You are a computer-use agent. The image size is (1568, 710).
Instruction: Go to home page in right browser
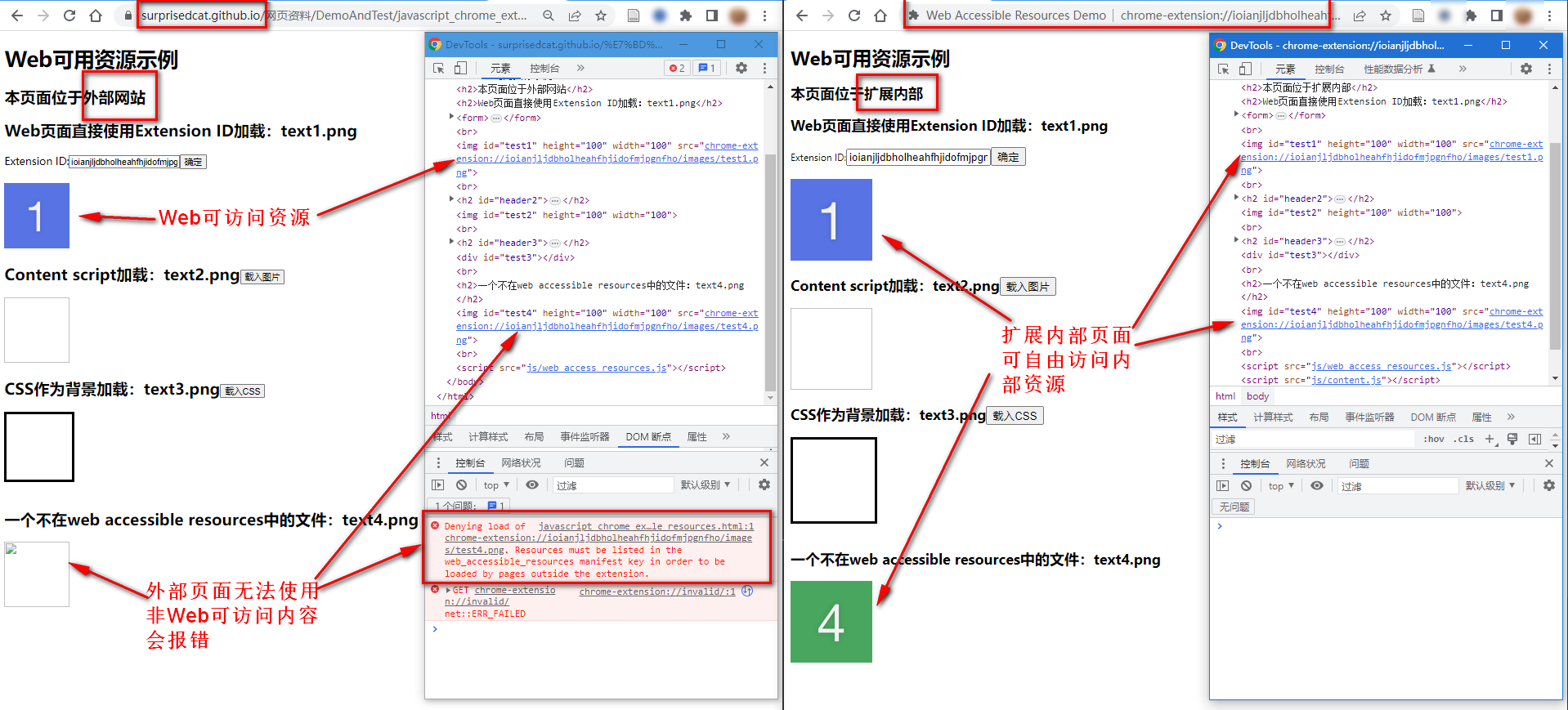[x=880, y=16]
